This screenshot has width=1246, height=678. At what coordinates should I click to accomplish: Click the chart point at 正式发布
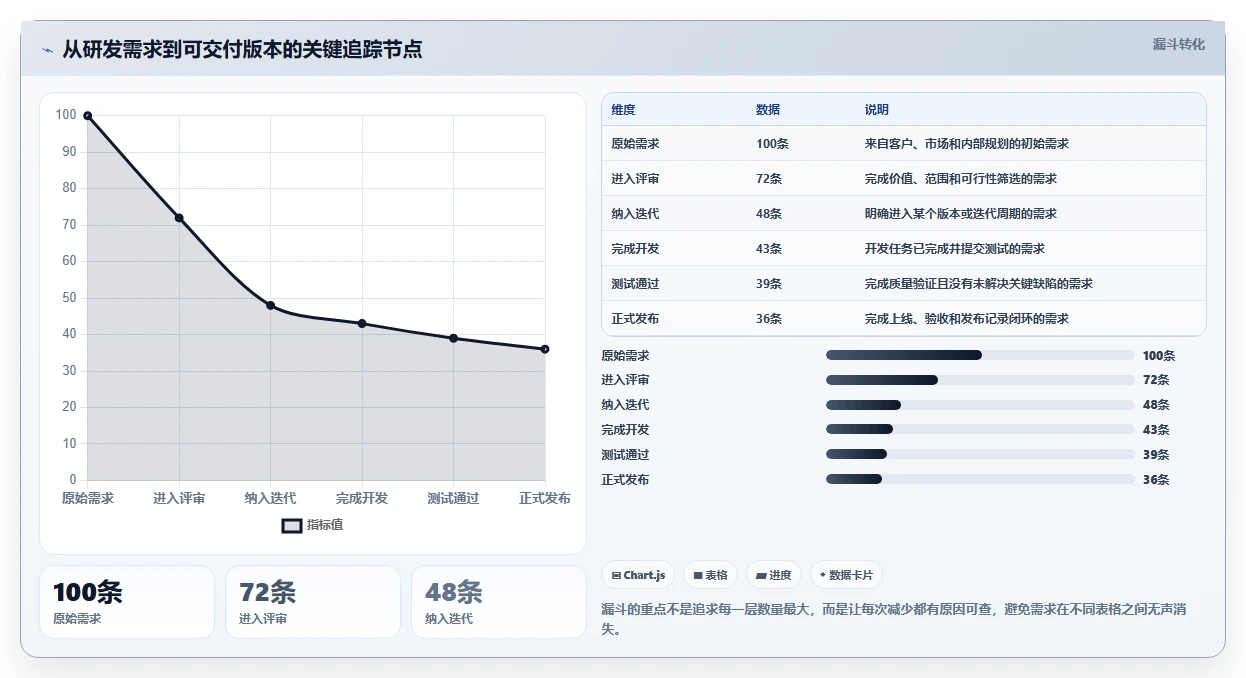click(x=545, y=349)
